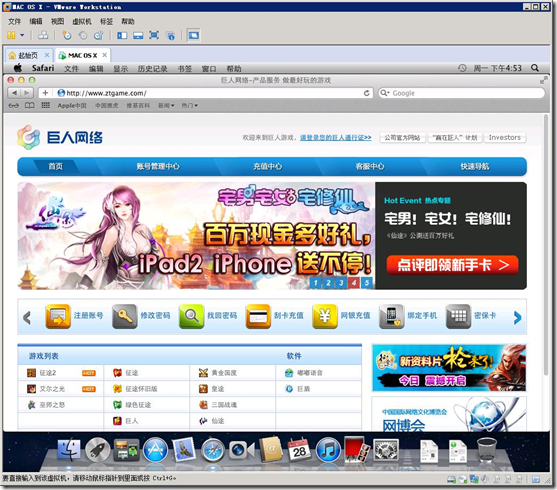Open the Reading List glasses icon

(13, 106)
